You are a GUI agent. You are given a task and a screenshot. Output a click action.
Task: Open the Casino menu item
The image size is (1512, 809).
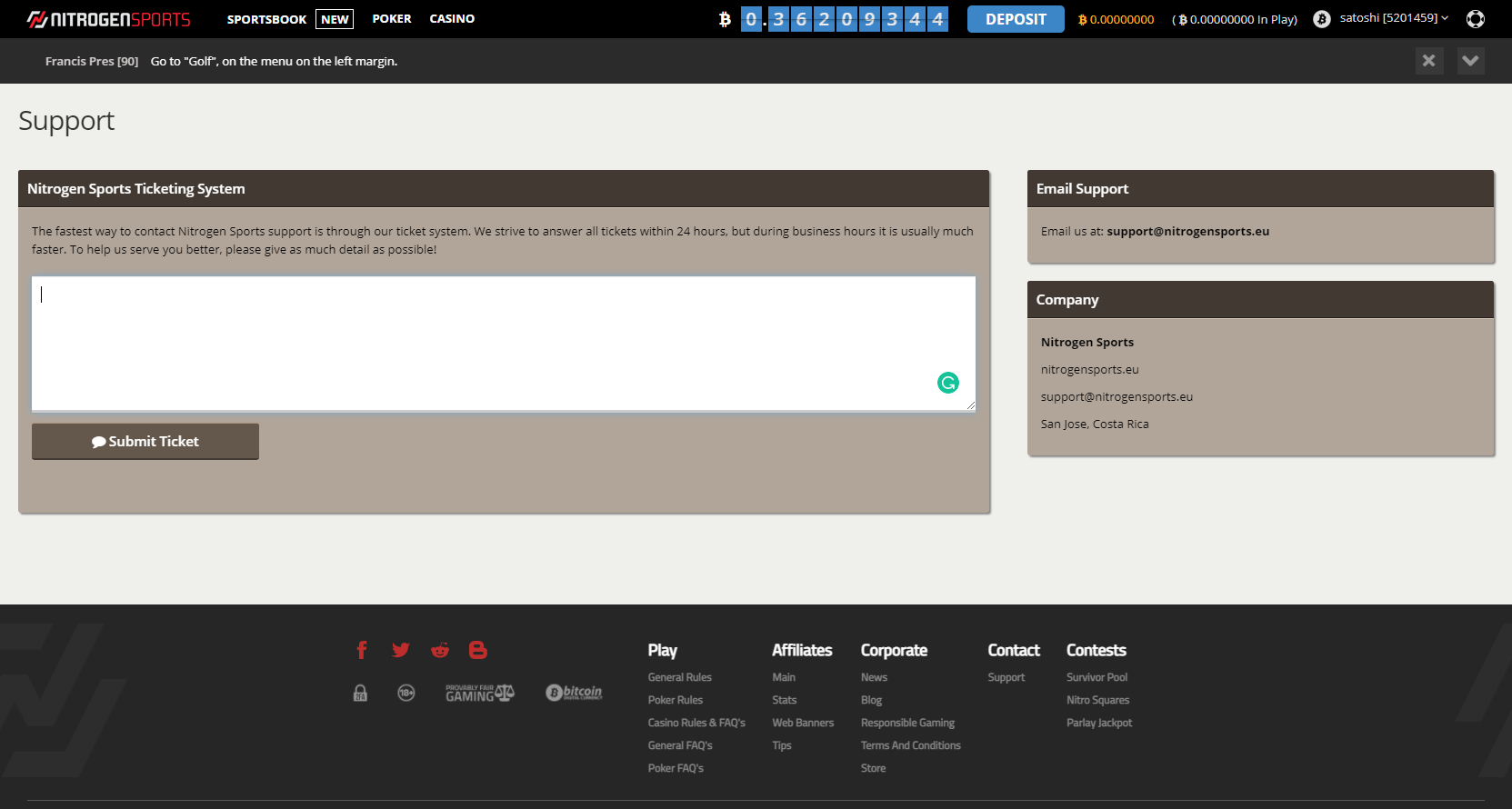click(x=452, y=18)
